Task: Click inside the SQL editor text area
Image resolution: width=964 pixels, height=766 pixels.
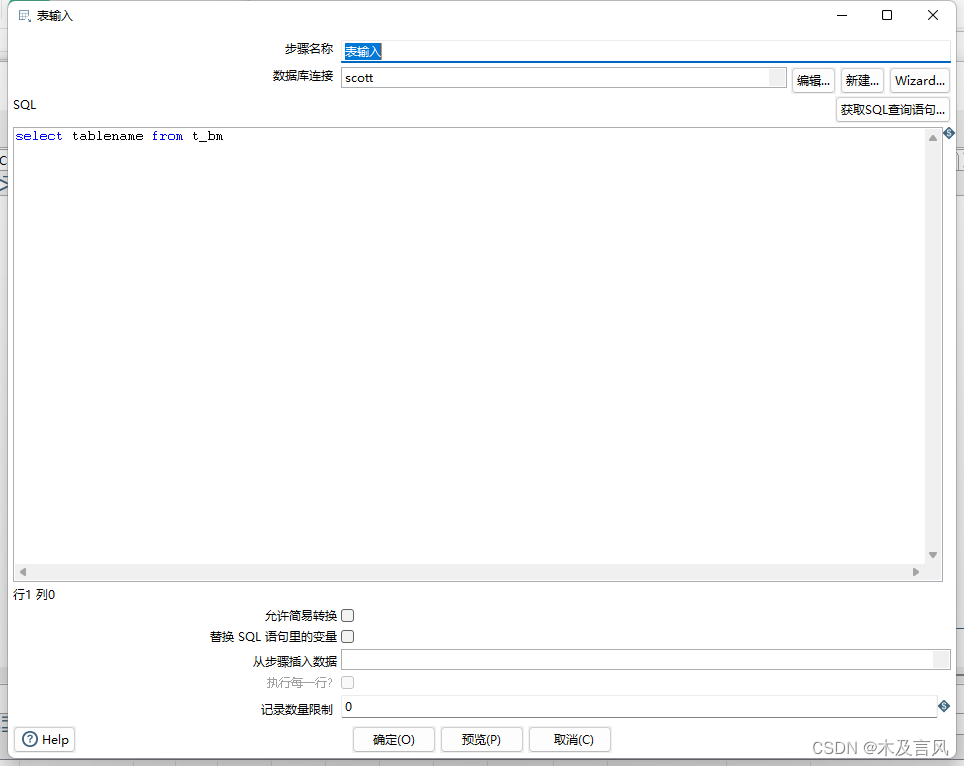Action: pos(469,346)
